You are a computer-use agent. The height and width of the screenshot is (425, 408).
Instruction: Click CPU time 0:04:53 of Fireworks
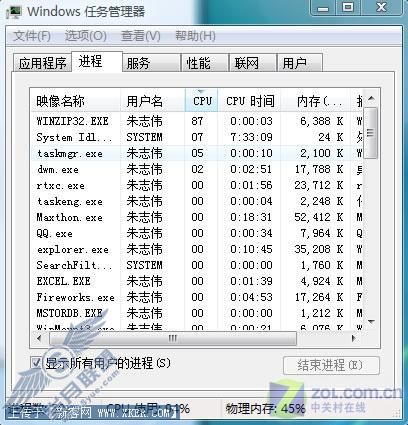click(x=251, y=297)
